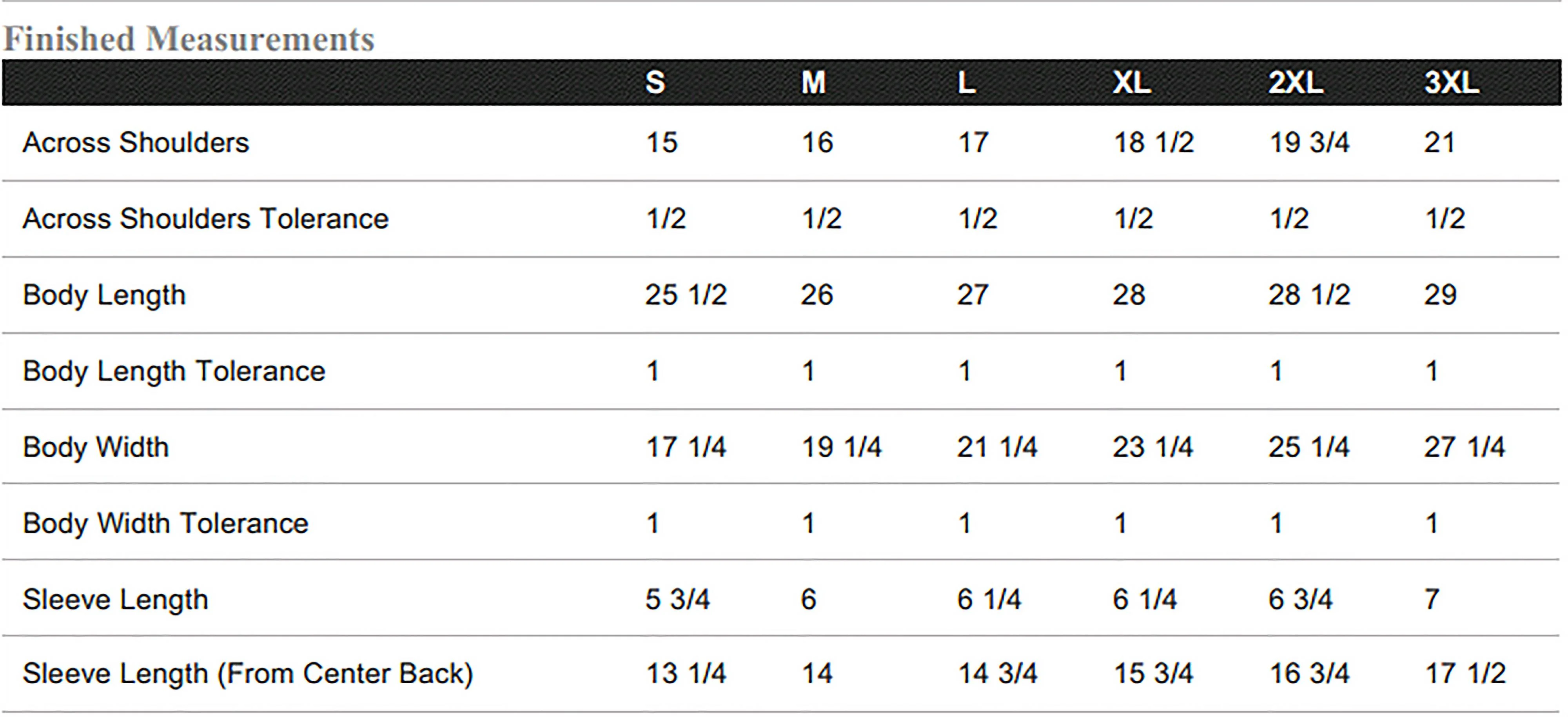Click the 27 1/4 Body Width value
1568x717 pixels.
point(1464,447)
